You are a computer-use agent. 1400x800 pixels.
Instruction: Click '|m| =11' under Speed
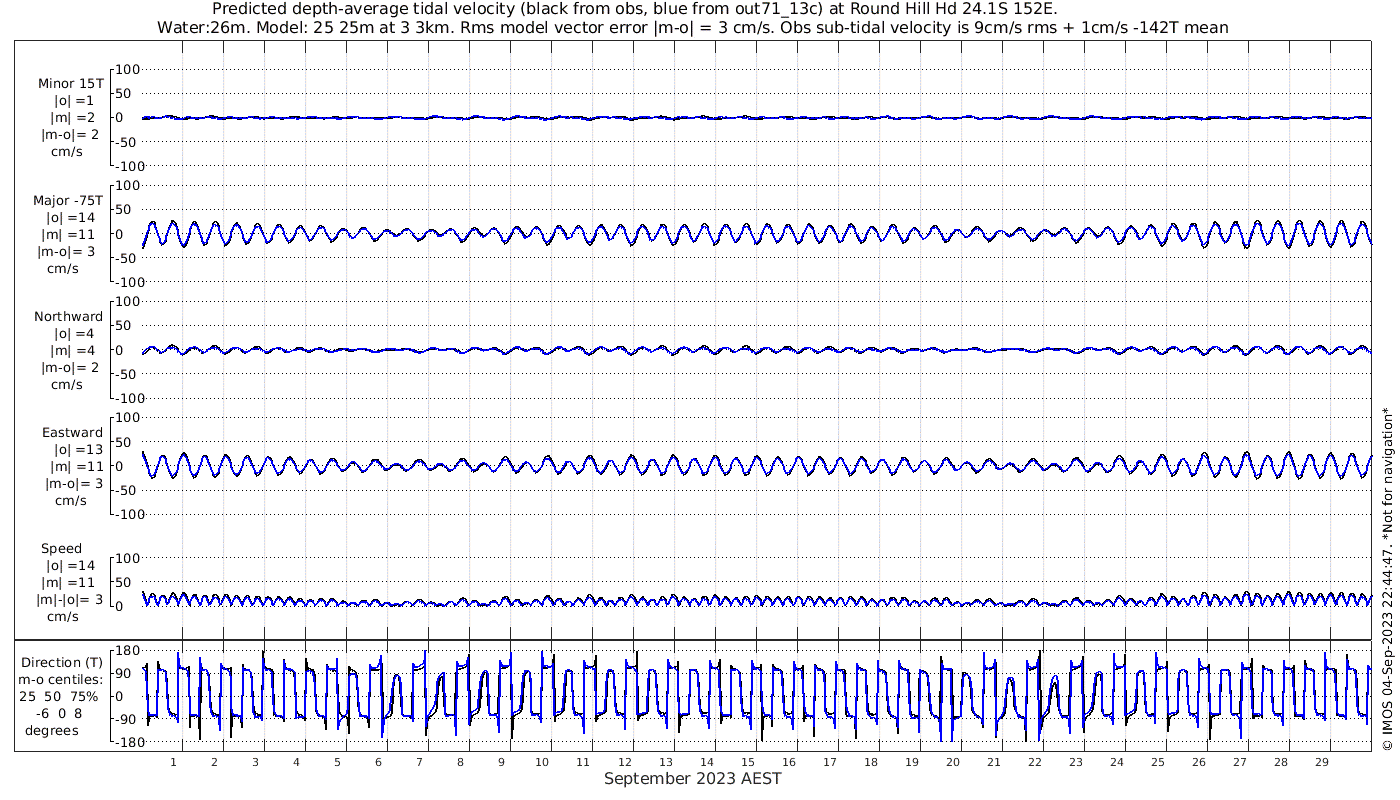tap(70, 582)
